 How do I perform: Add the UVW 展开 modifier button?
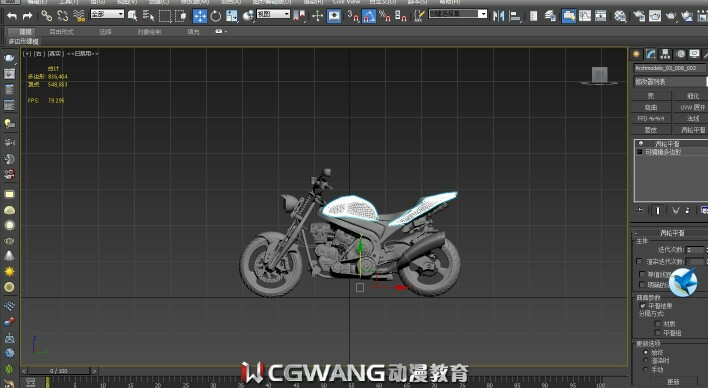pyautogui.click(x=693, y=108)
